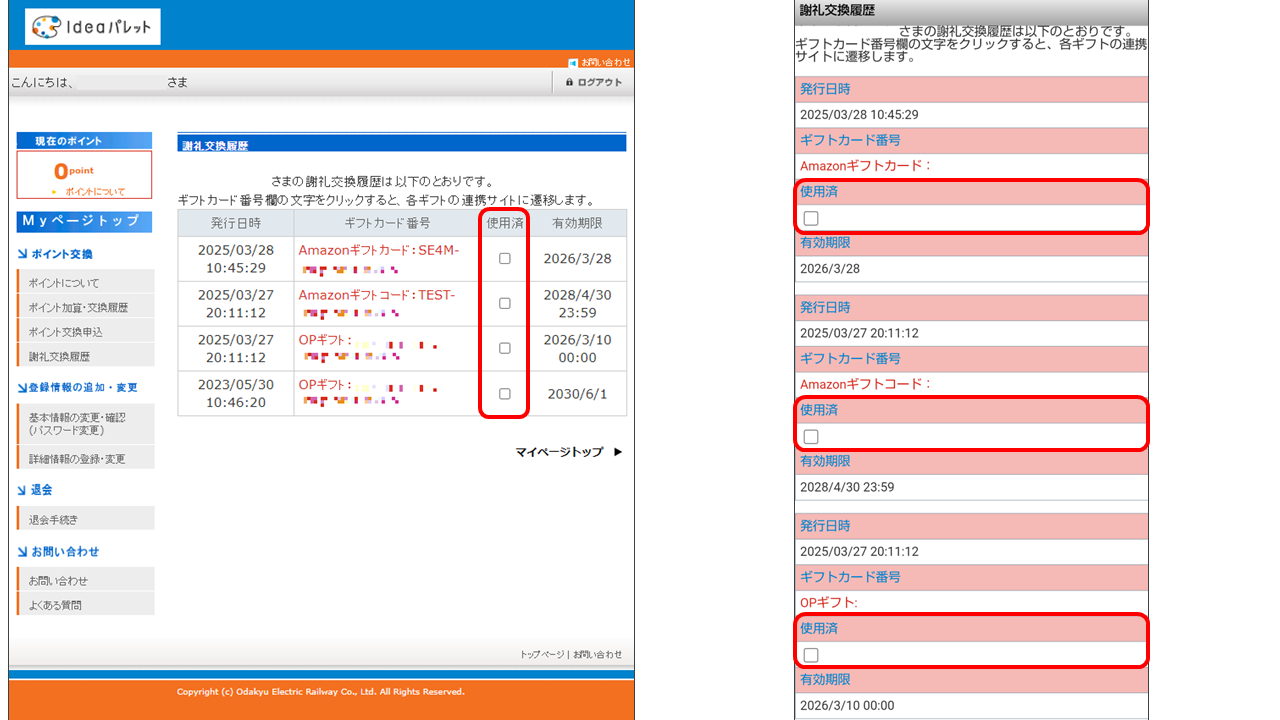Click the Idea パレット logo
The width and height of the screenshot is (1280, 720).
(x=92, y=27)
